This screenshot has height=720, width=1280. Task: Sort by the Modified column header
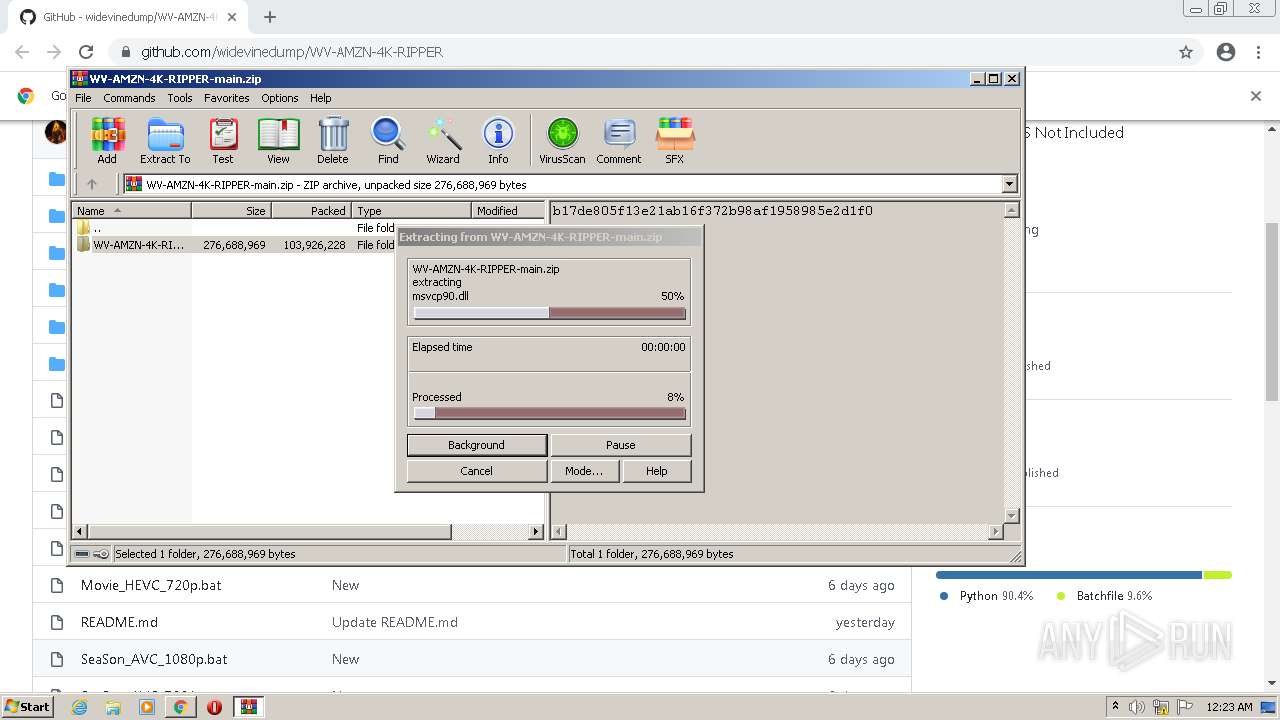coord(508,211)
